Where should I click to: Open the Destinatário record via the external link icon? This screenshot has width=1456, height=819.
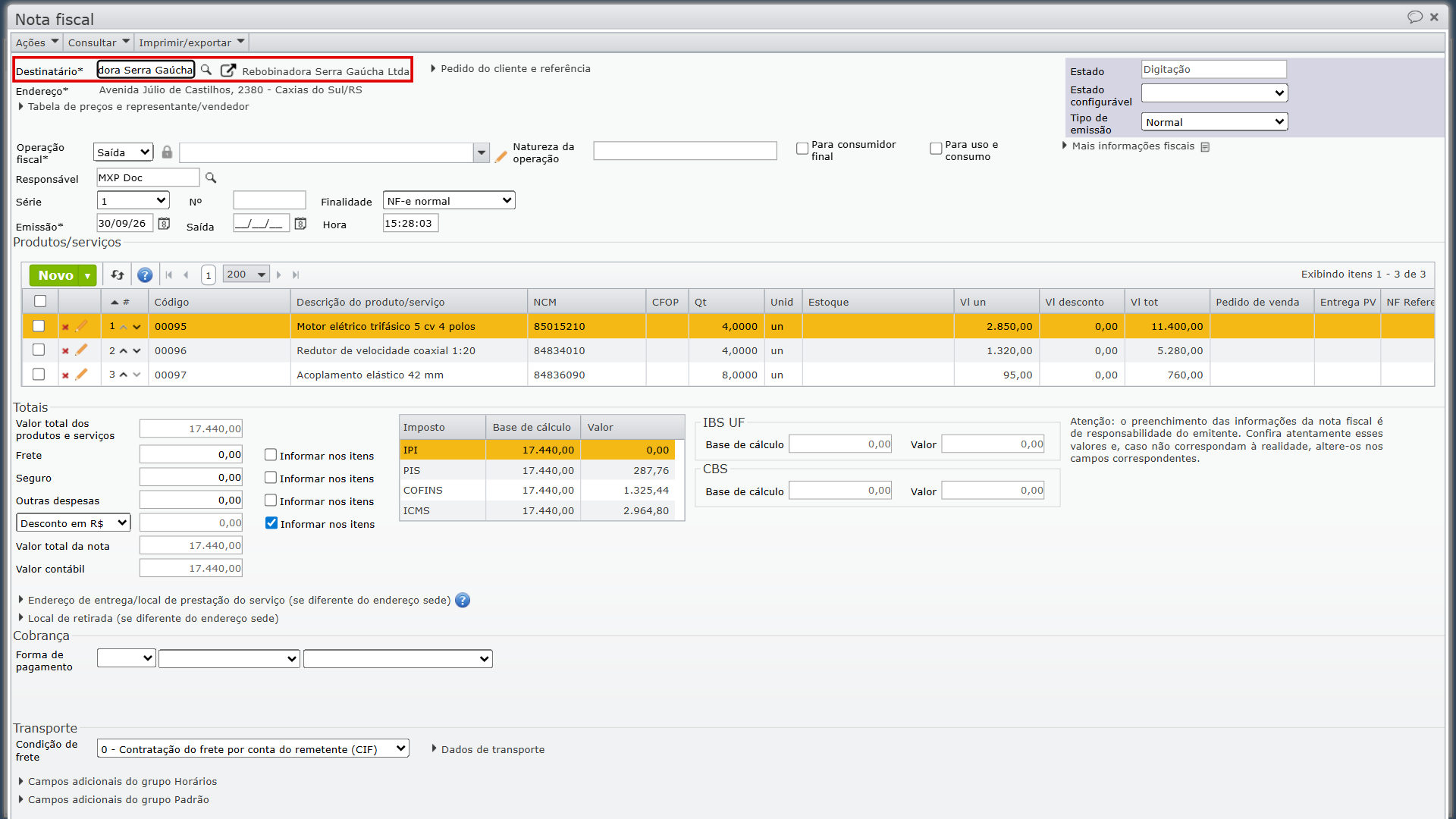[227, 70]
